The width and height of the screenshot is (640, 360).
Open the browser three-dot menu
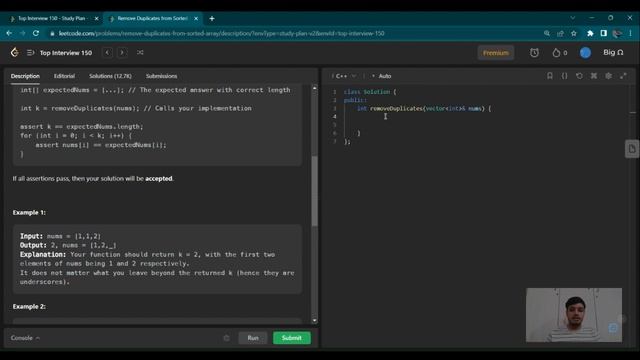631,33
